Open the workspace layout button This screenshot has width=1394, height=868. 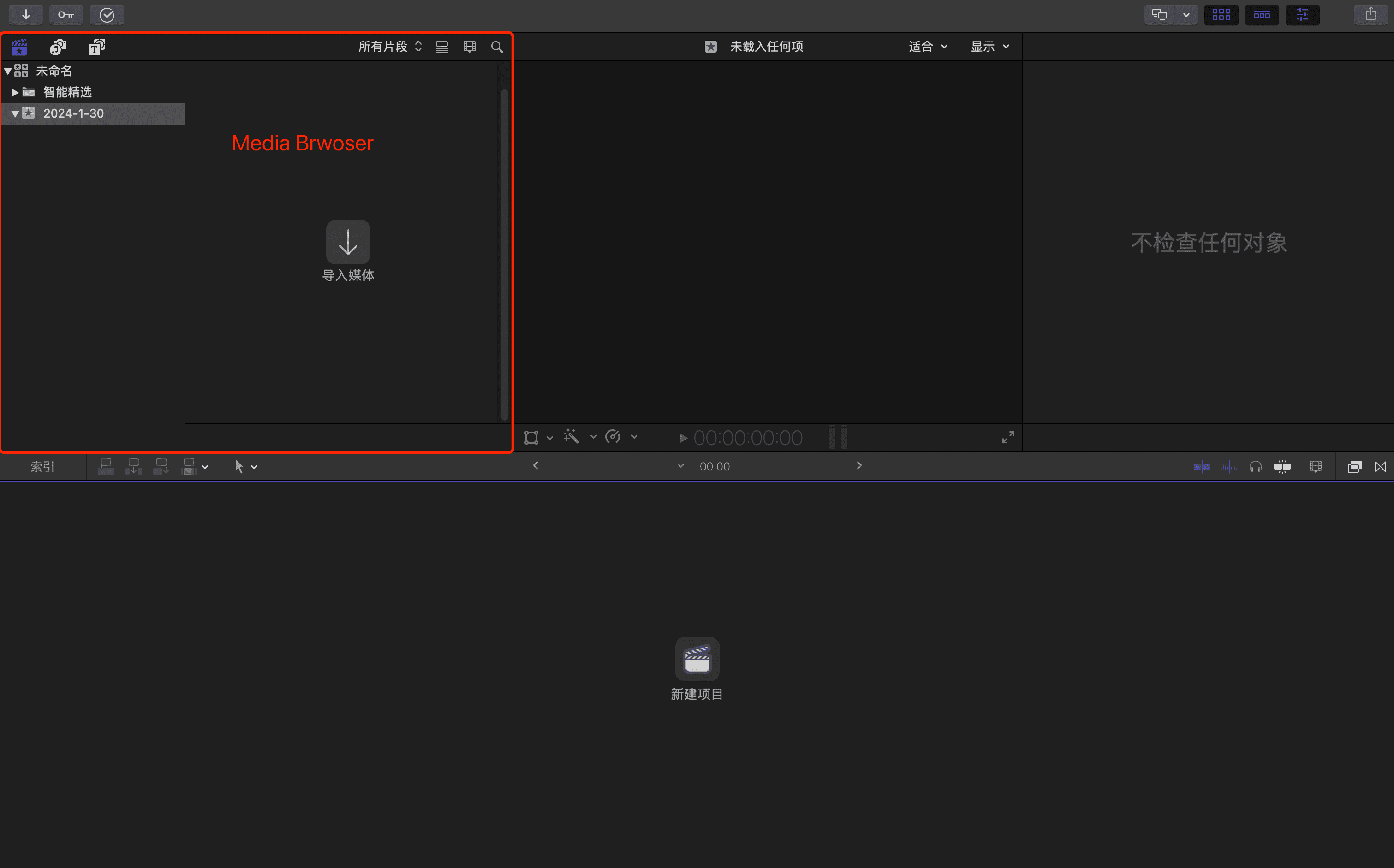pos(1159,14)
